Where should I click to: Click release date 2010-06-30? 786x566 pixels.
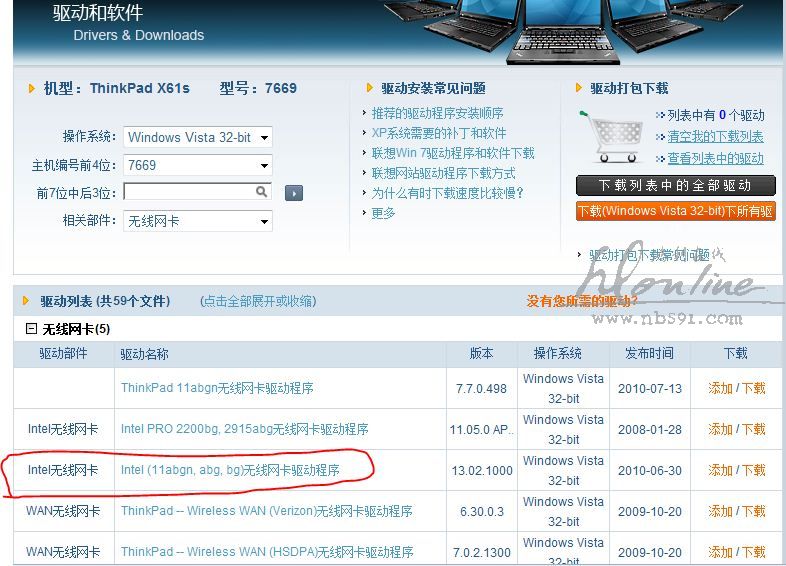650,471
